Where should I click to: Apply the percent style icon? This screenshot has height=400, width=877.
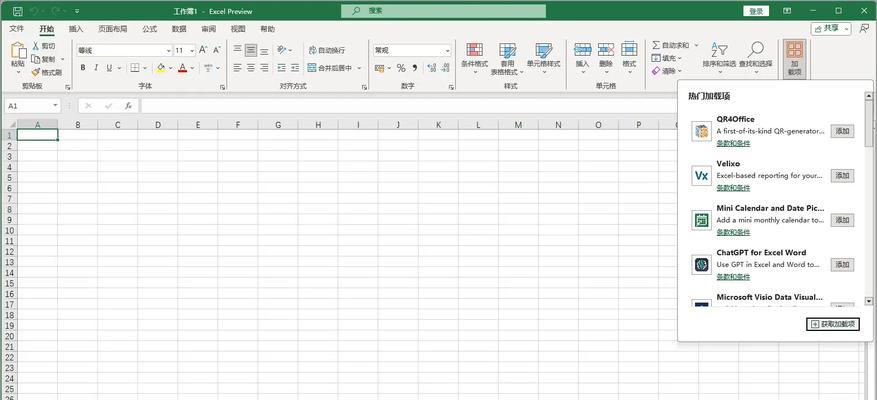(x=401, y=68)
